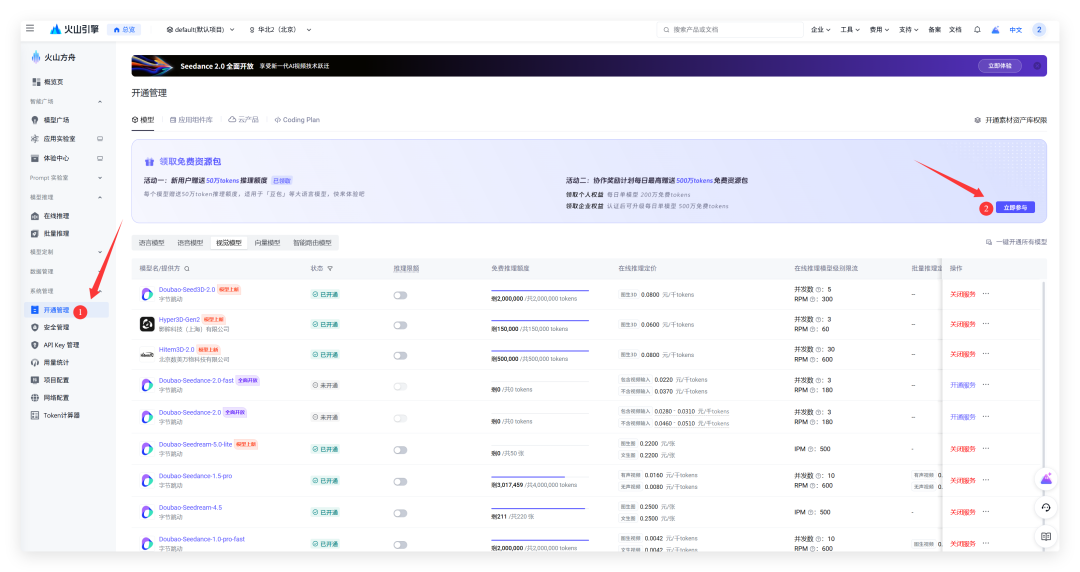Open the hamburger menu in top bar
Image resolution: width=1080 pixels, height=572 pixels.
point(30,28)
